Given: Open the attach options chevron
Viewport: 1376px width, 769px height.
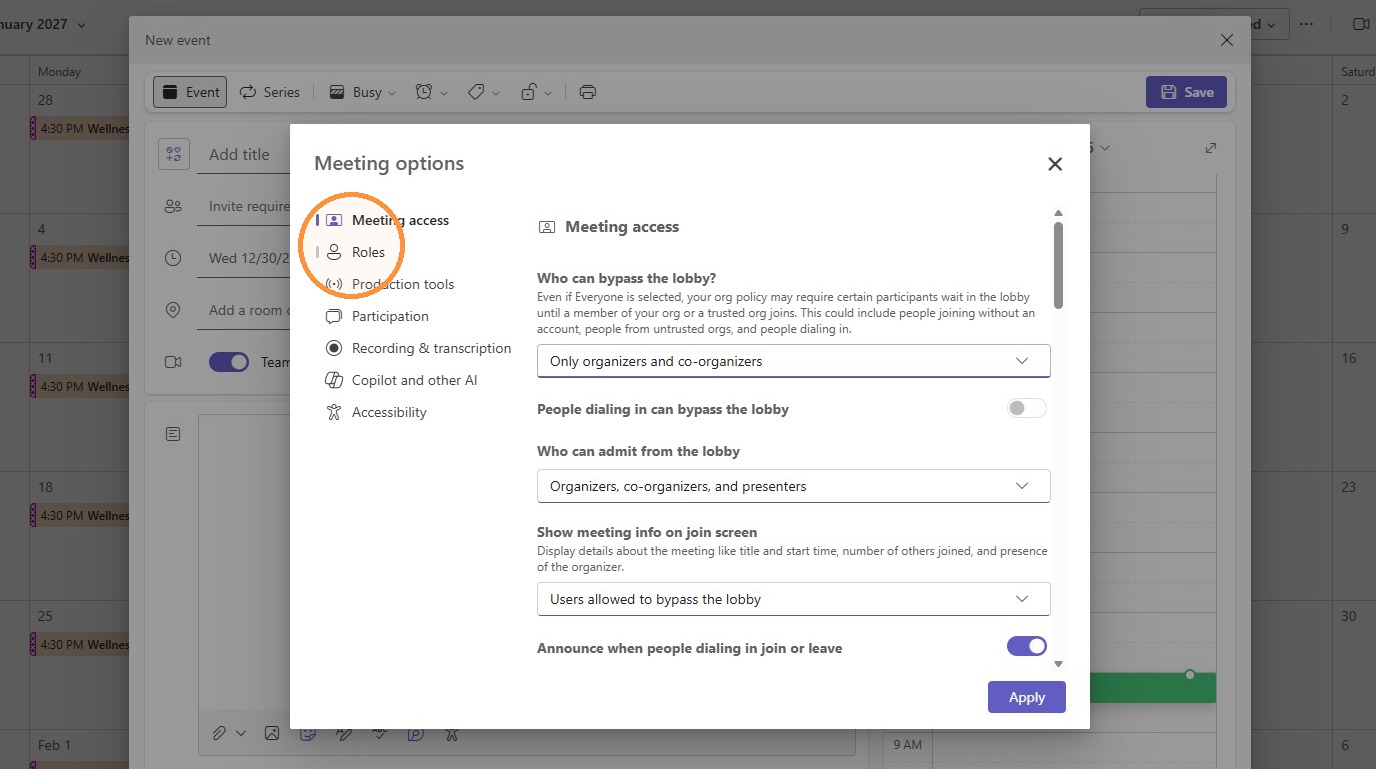Looking at the screenshot, I should pos(241,733).
